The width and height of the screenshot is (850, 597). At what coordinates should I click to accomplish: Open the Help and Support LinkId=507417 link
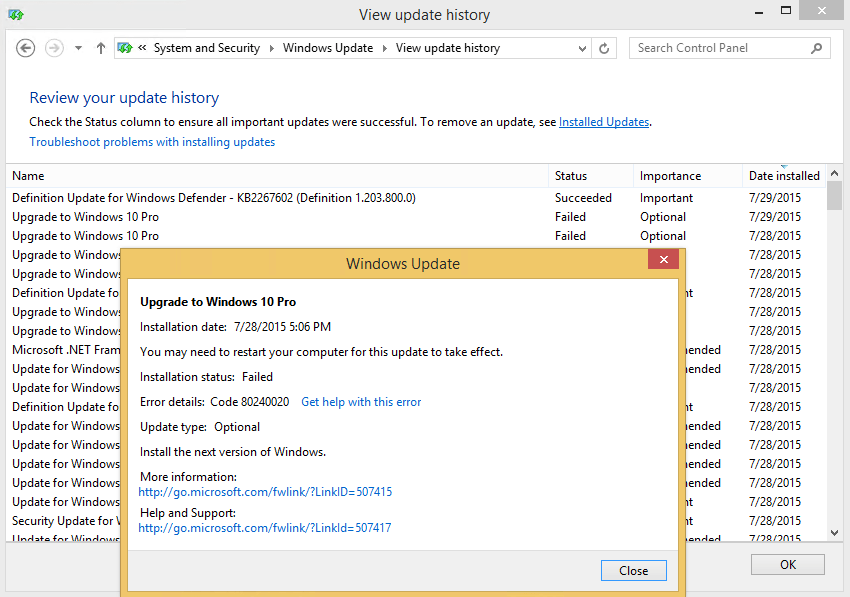[265, 528]
